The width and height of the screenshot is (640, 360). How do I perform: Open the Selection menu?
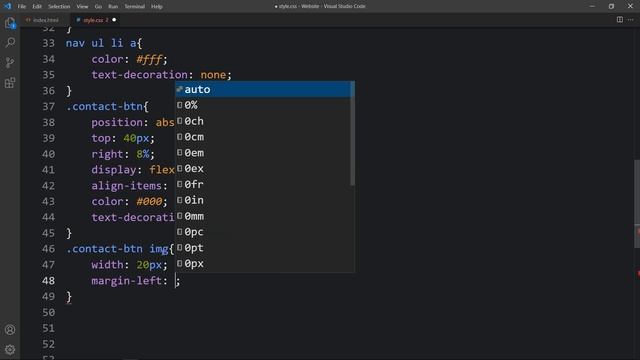59,7
